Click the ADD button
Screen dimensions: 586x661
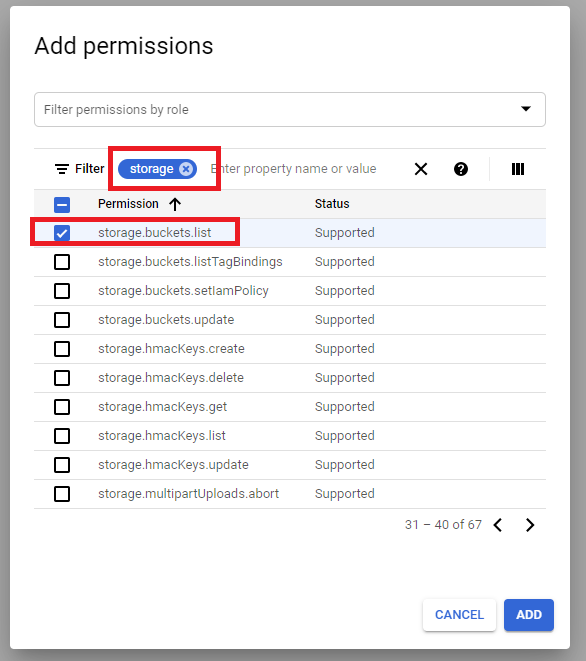(529, 615)
